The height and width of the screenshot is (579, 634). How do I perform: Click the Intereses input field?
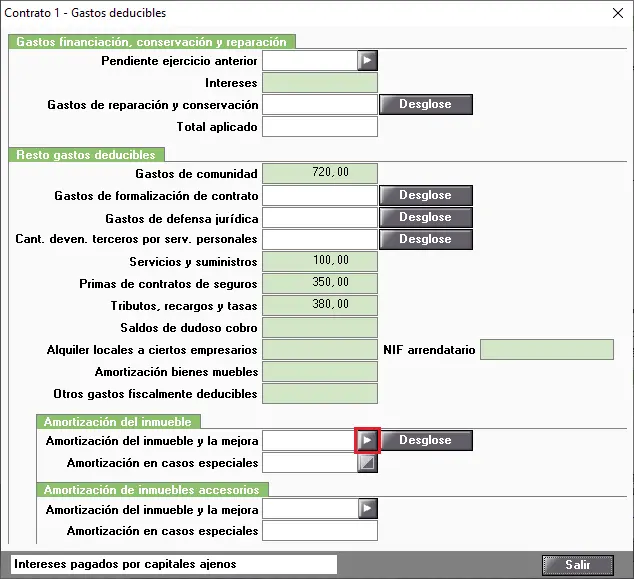coord(320,82)
